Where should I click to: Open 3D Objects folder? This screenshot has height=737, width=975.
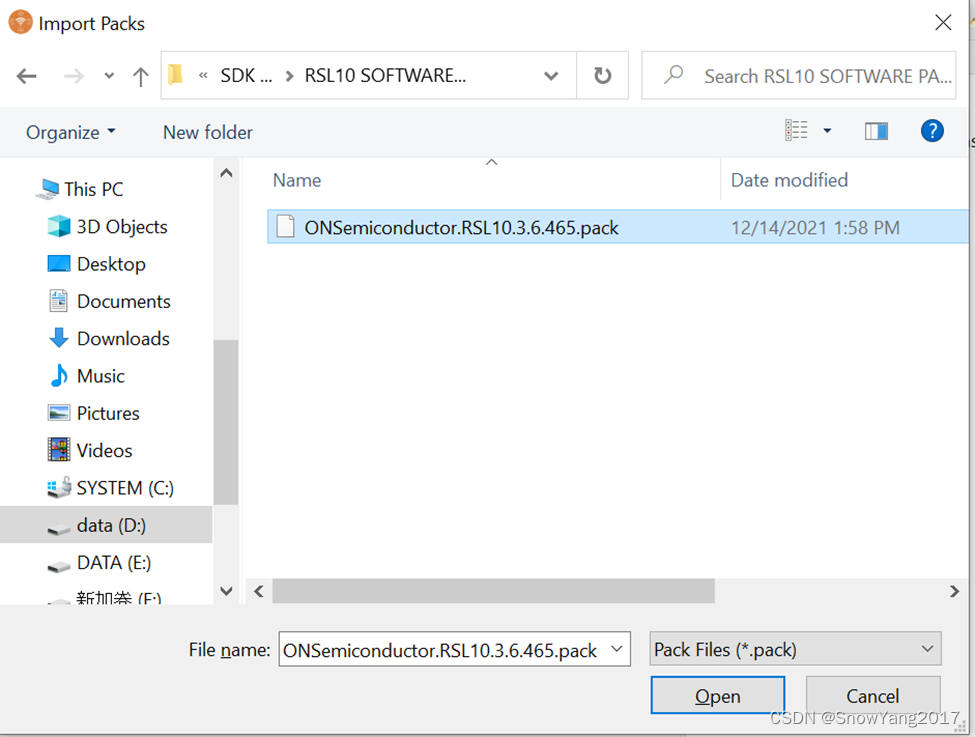click(x=122, y=226)
